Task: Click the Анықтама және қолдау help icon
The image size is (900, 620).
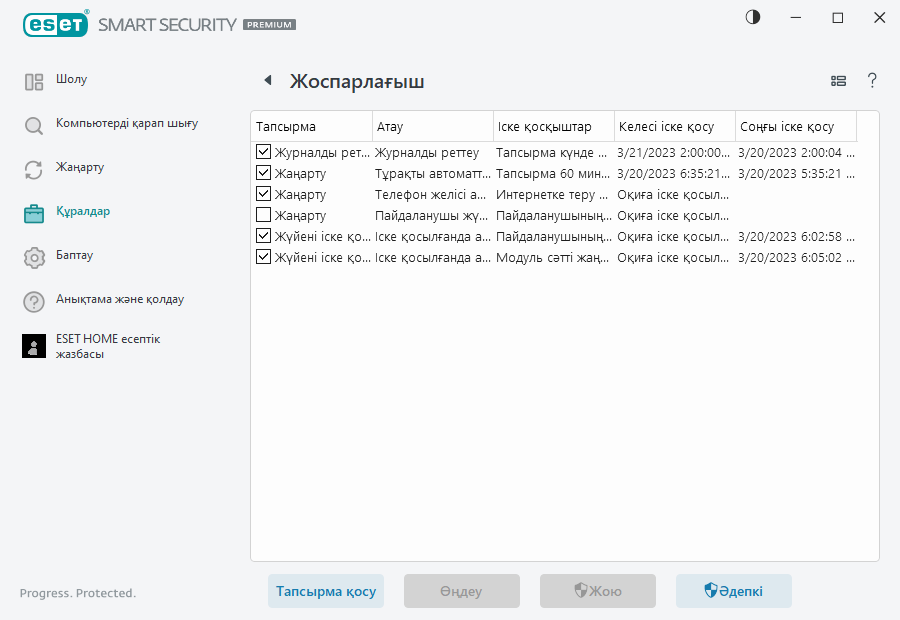Action: point(34,300)
